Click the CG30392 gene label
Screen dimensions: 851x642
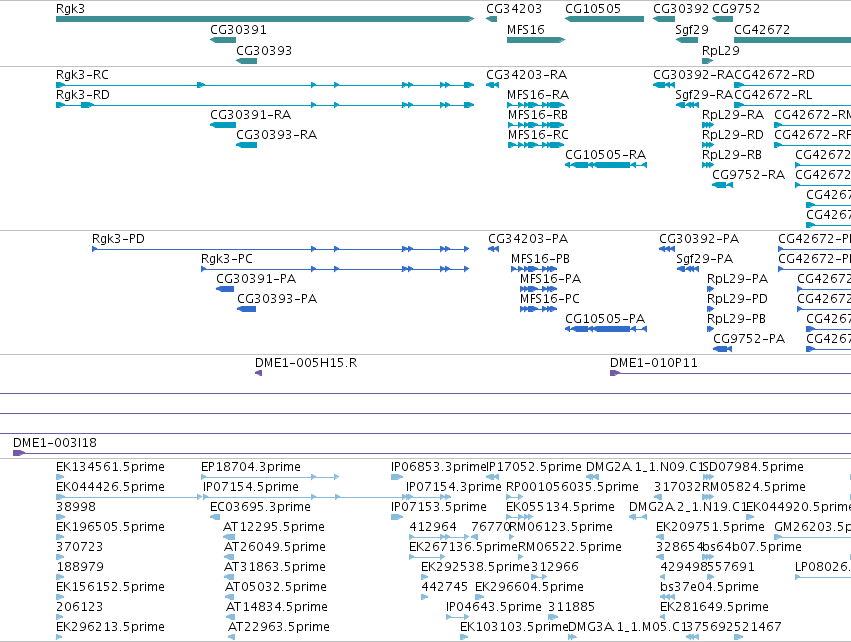point(681,9)
